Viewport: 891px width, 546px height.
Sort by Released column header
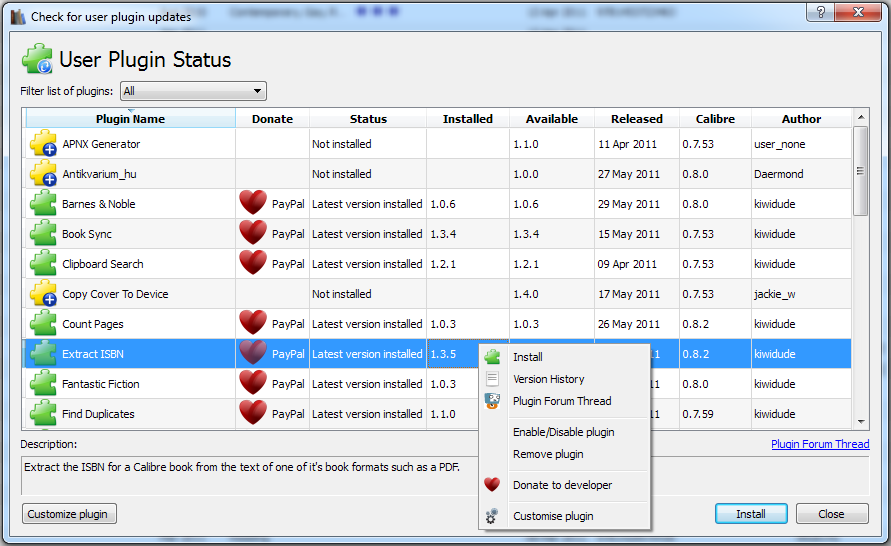pos(637,119)
